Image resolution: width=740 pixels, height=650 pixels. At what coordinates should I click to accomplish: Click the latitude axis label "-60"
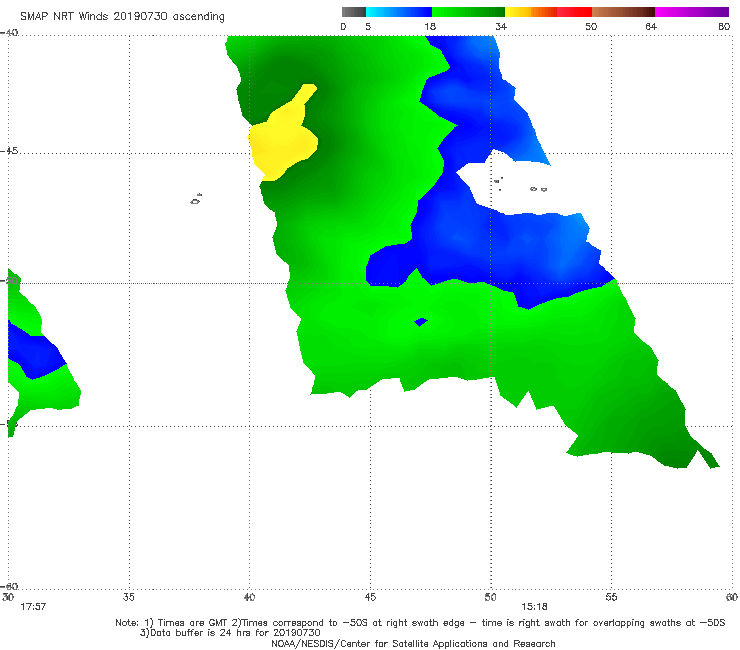point(9,586)
